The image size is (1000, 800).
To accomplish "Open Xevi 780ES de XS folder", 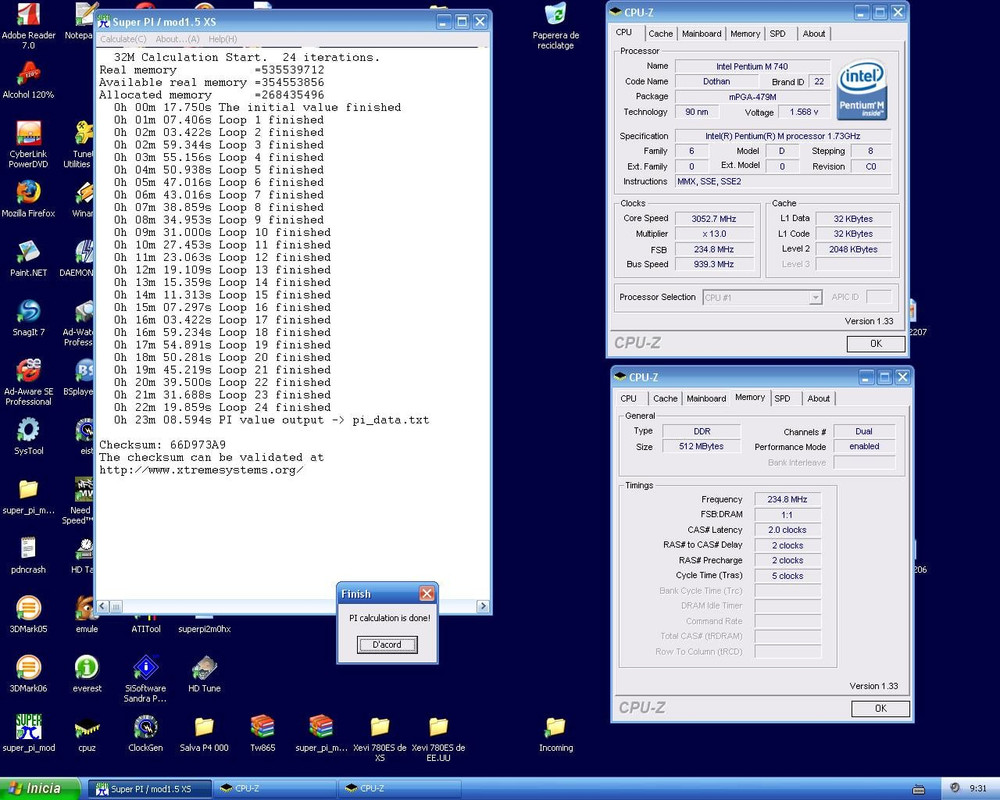I will [379, 738].
